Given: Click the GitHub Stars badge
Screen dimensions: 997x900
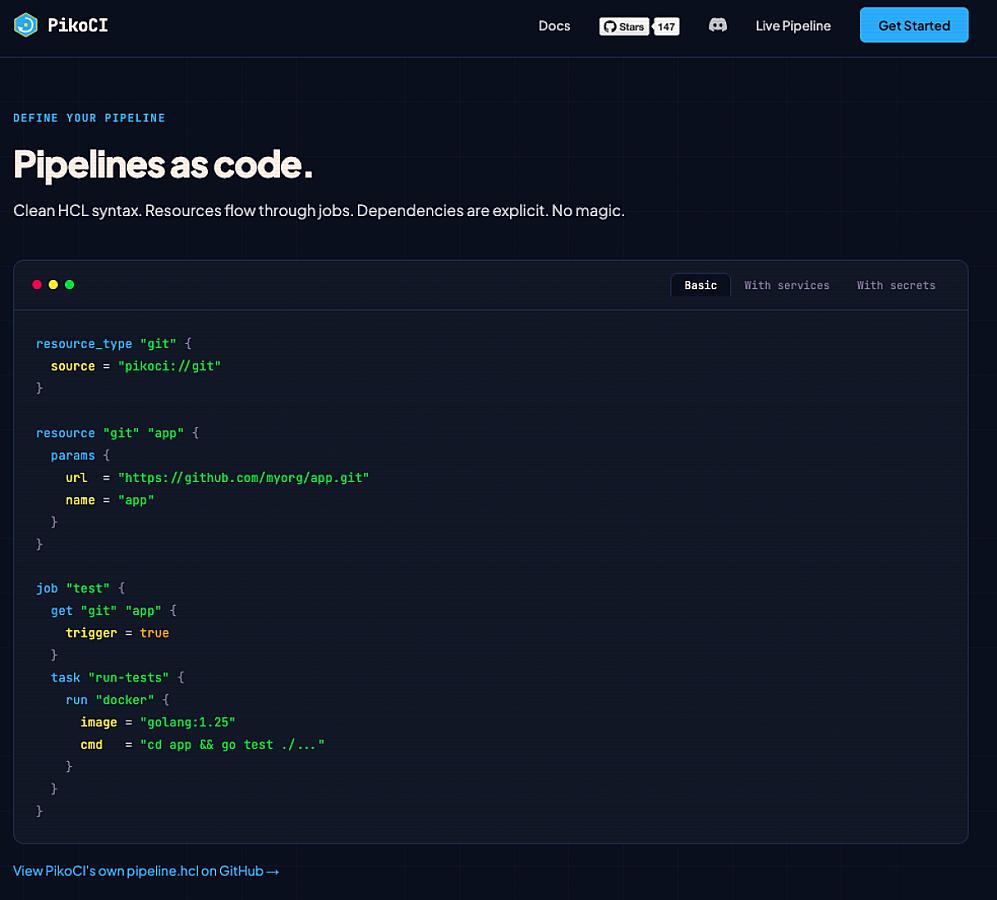Looking at the screenshot, I should click(x=624, y=26).
